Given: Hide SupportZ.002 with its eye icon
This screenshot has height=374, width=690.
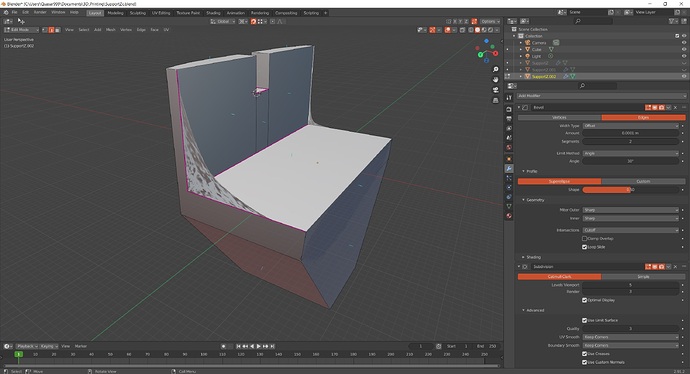Looking at the screenshot, I should coord(684,76).
